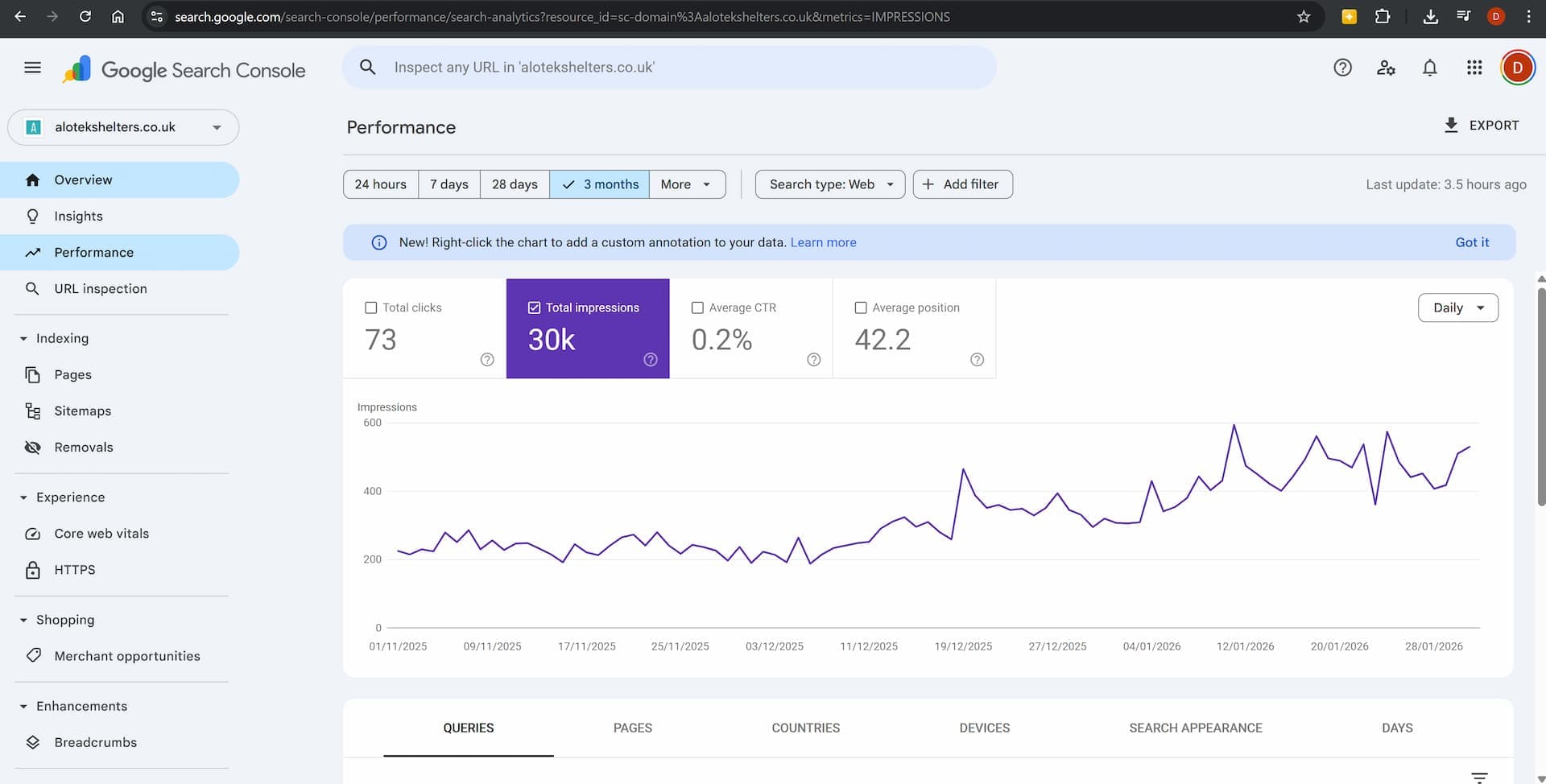Open the Removals section

[83, 447]
